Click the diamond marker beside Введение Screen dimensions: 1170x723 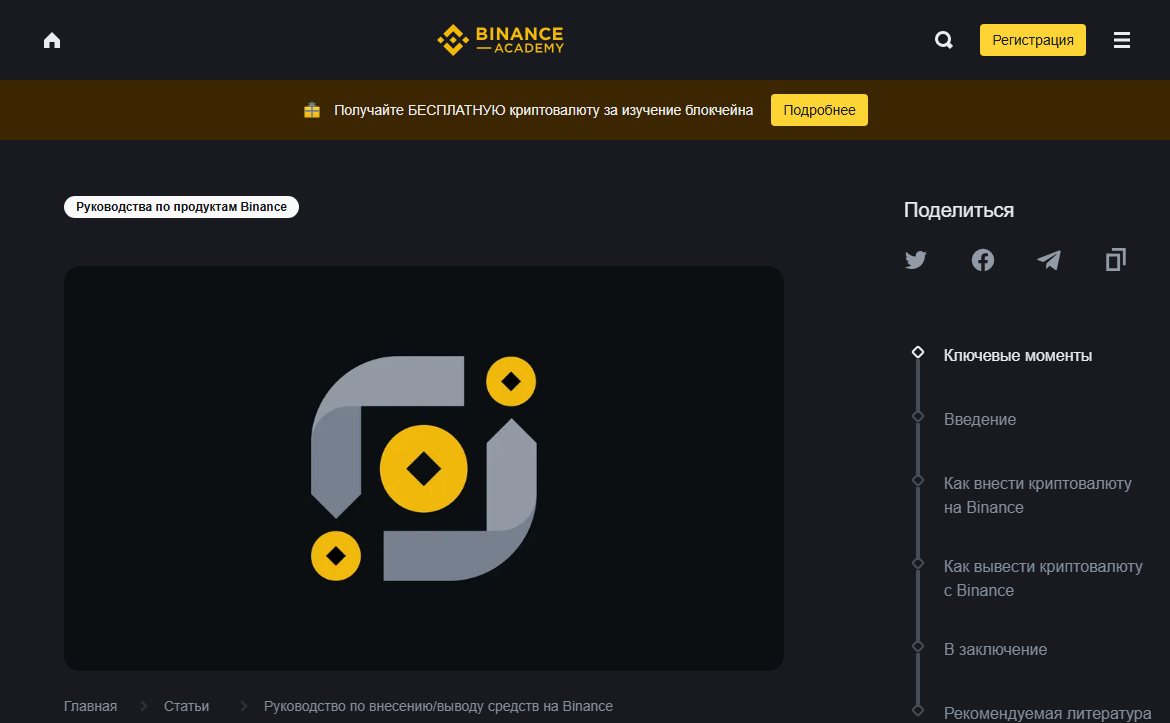click(x=918, y=416)
